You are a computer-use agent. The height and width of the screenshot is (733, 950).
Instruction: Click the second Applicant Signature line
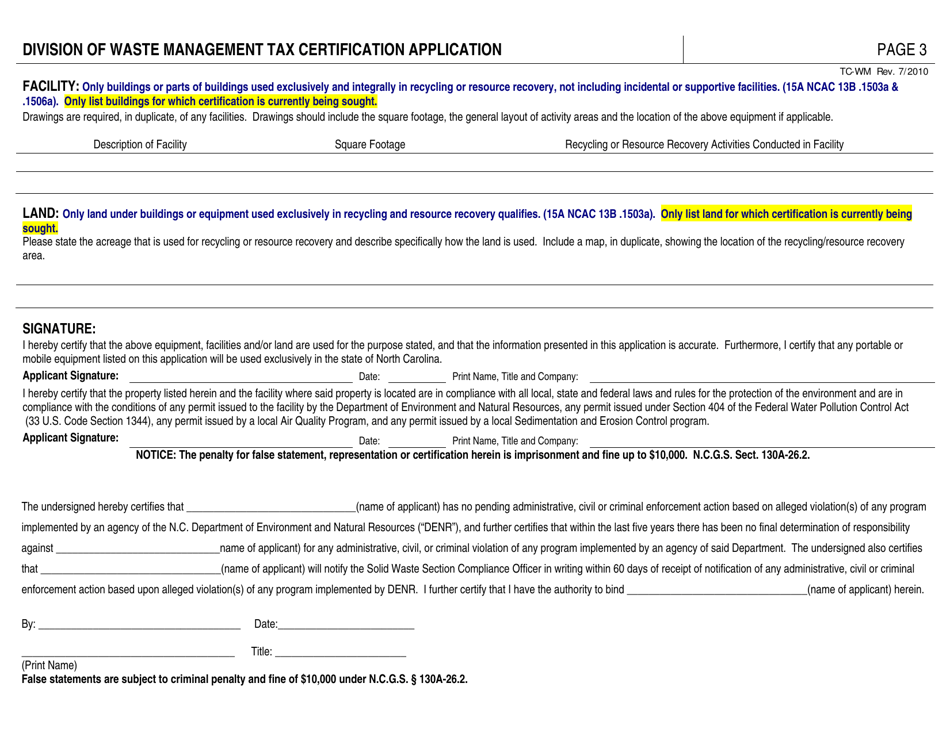click(240, 442)
